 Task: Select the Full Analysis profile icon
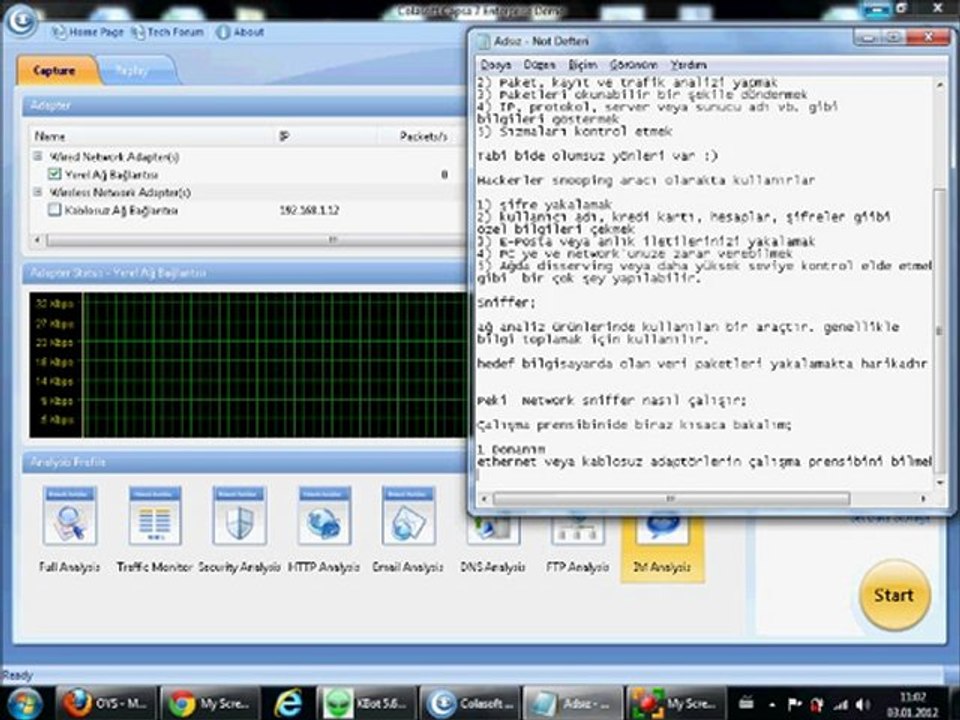click(70, 516)
